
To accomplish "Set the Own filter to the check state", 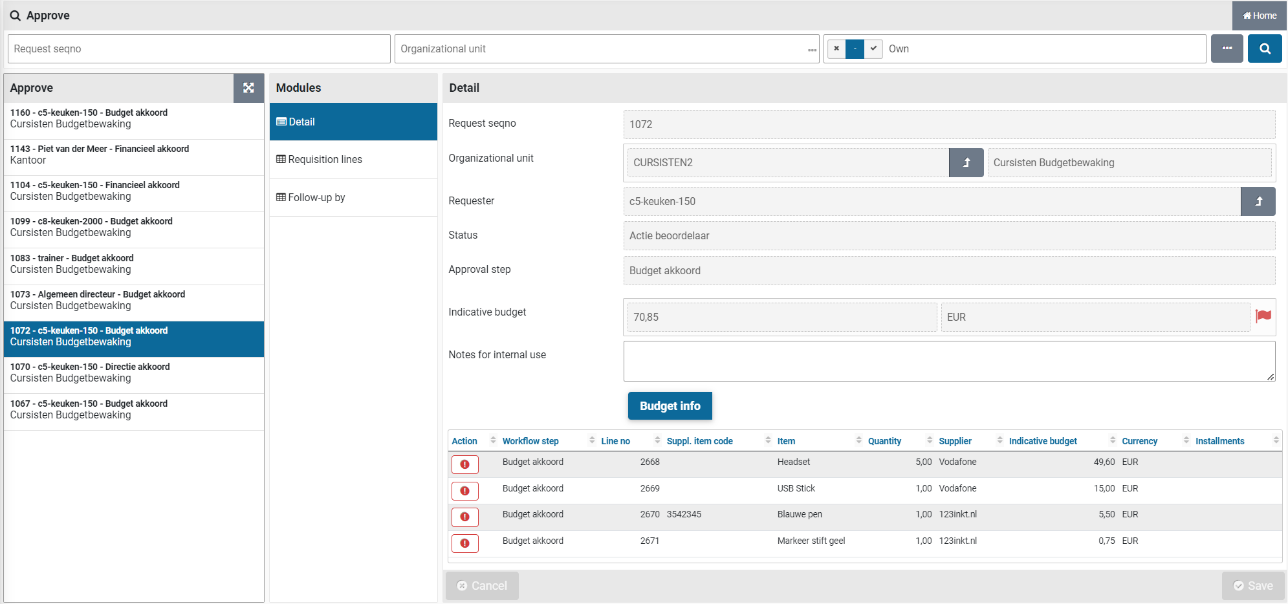I will point(873,49).
